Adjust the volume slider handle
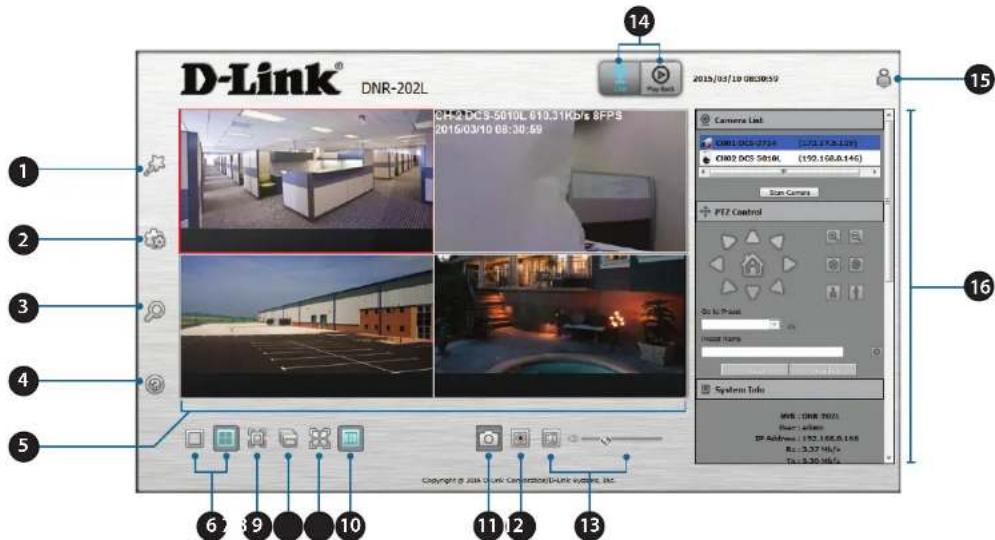Image resolution: width=995 pixels, height=540 pixels. [x=605, y=439]
